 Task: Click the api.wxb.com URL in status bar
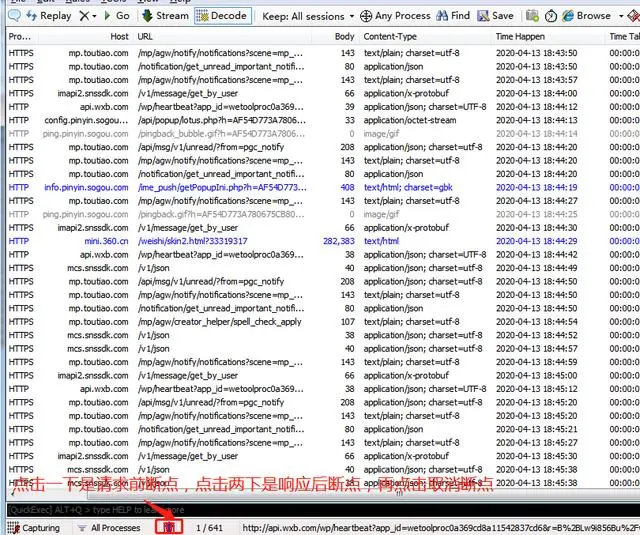click(x=441, y=528)
